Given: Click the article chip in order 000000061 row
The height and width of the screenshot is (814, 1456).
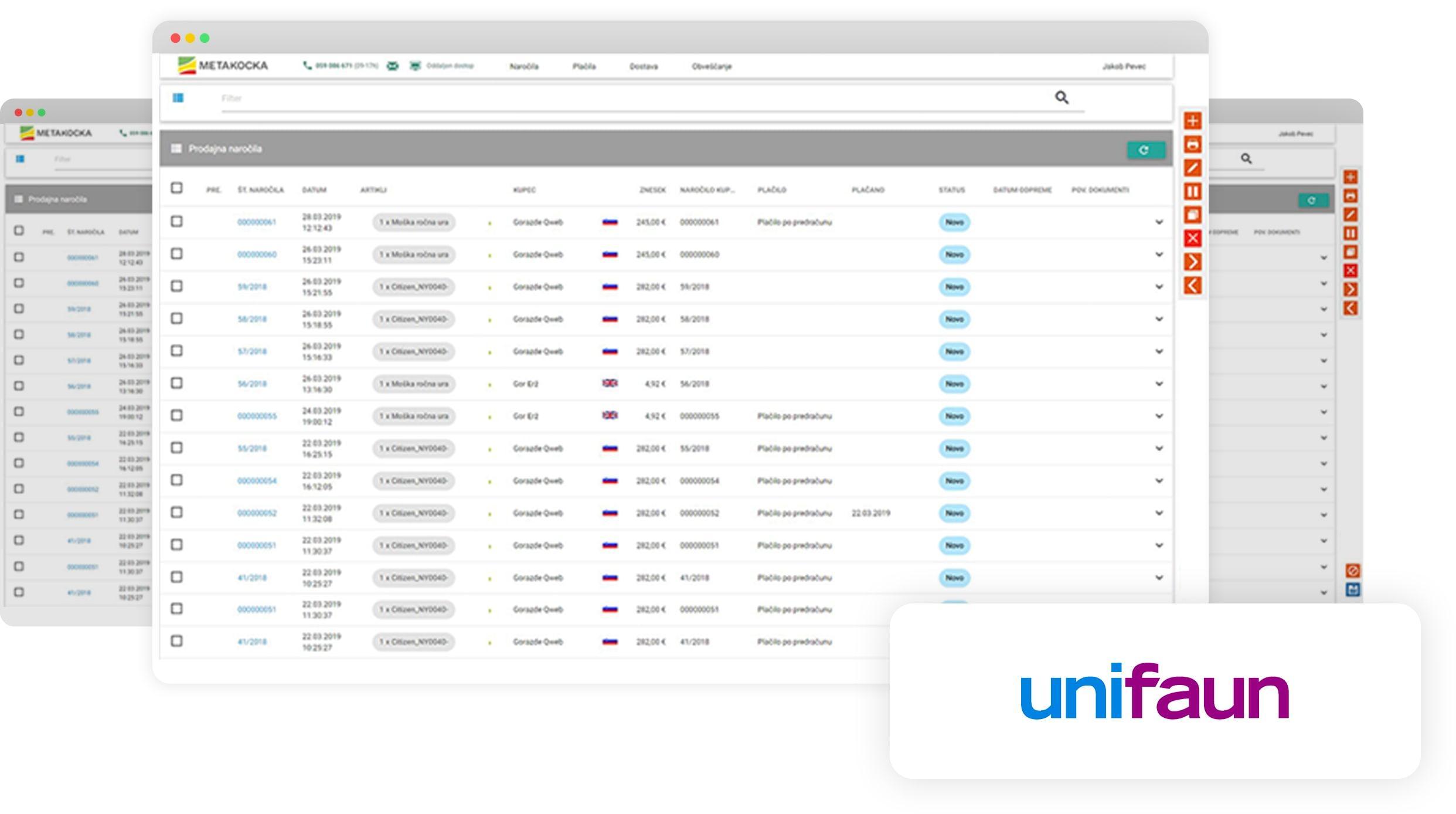Looking at the screenshot, I should coord(414,222).
